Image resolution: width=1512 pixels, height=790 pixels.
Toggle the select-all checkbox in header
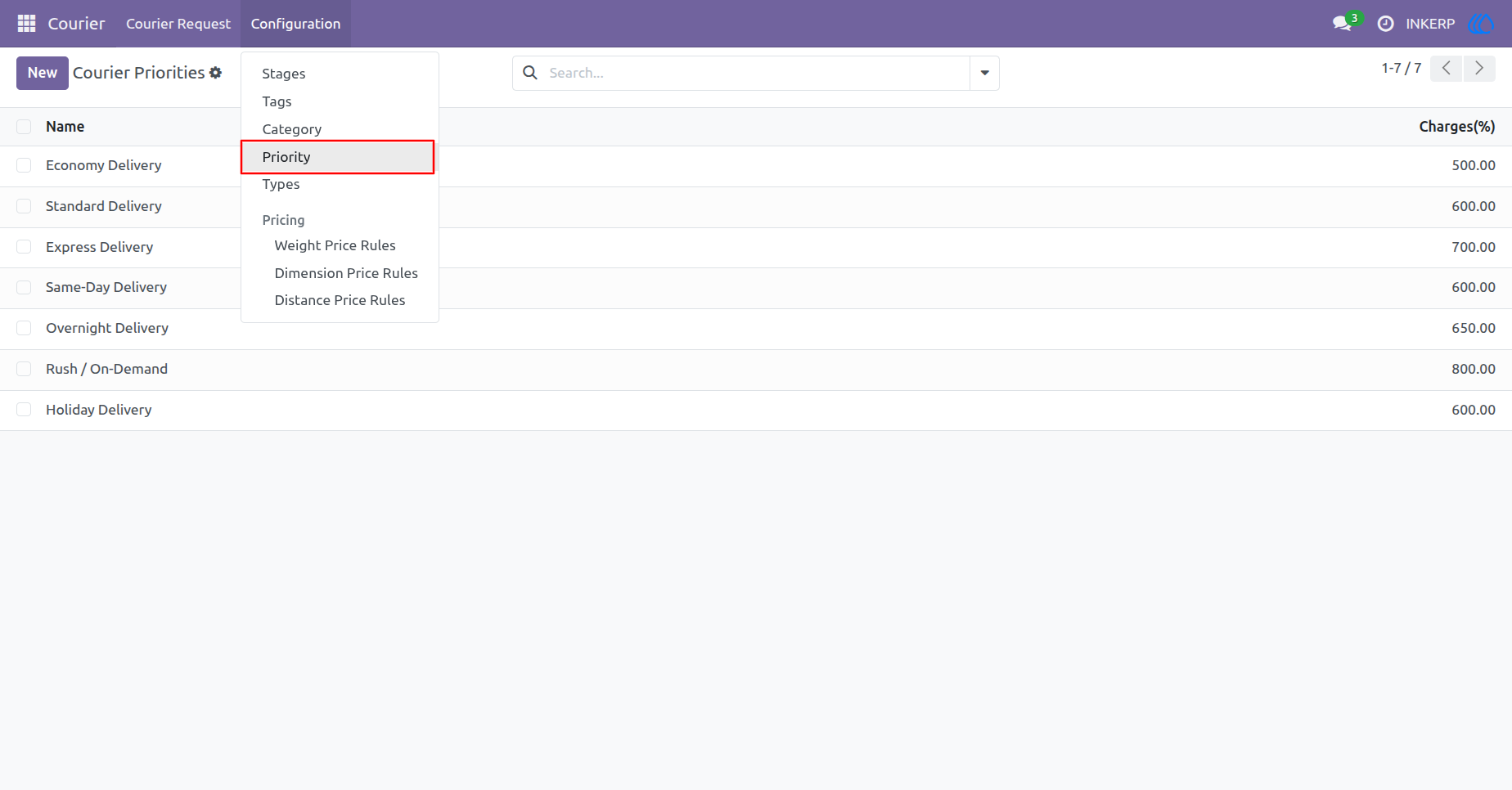tap(24, 127)
